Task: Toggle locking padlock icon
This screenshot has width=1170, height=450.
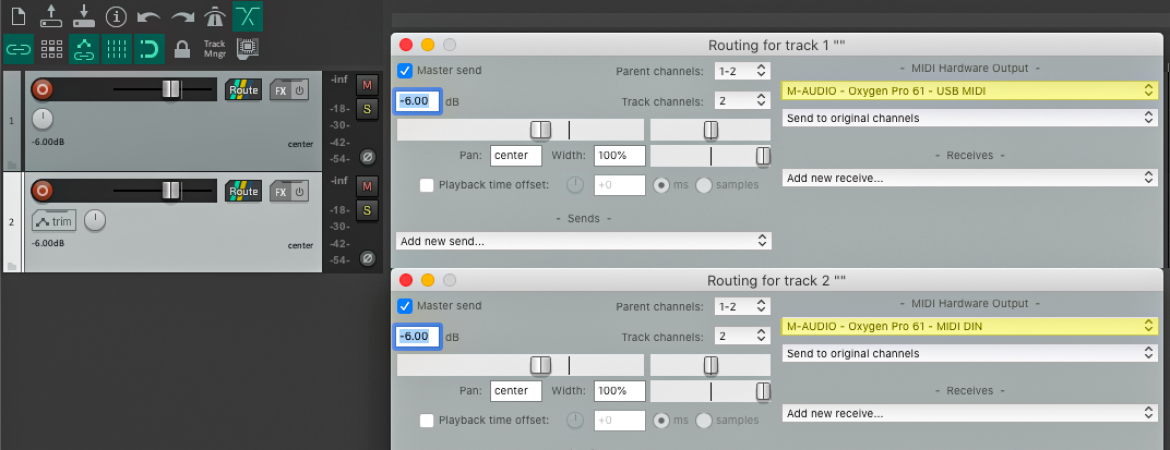Action: point(181,49)
